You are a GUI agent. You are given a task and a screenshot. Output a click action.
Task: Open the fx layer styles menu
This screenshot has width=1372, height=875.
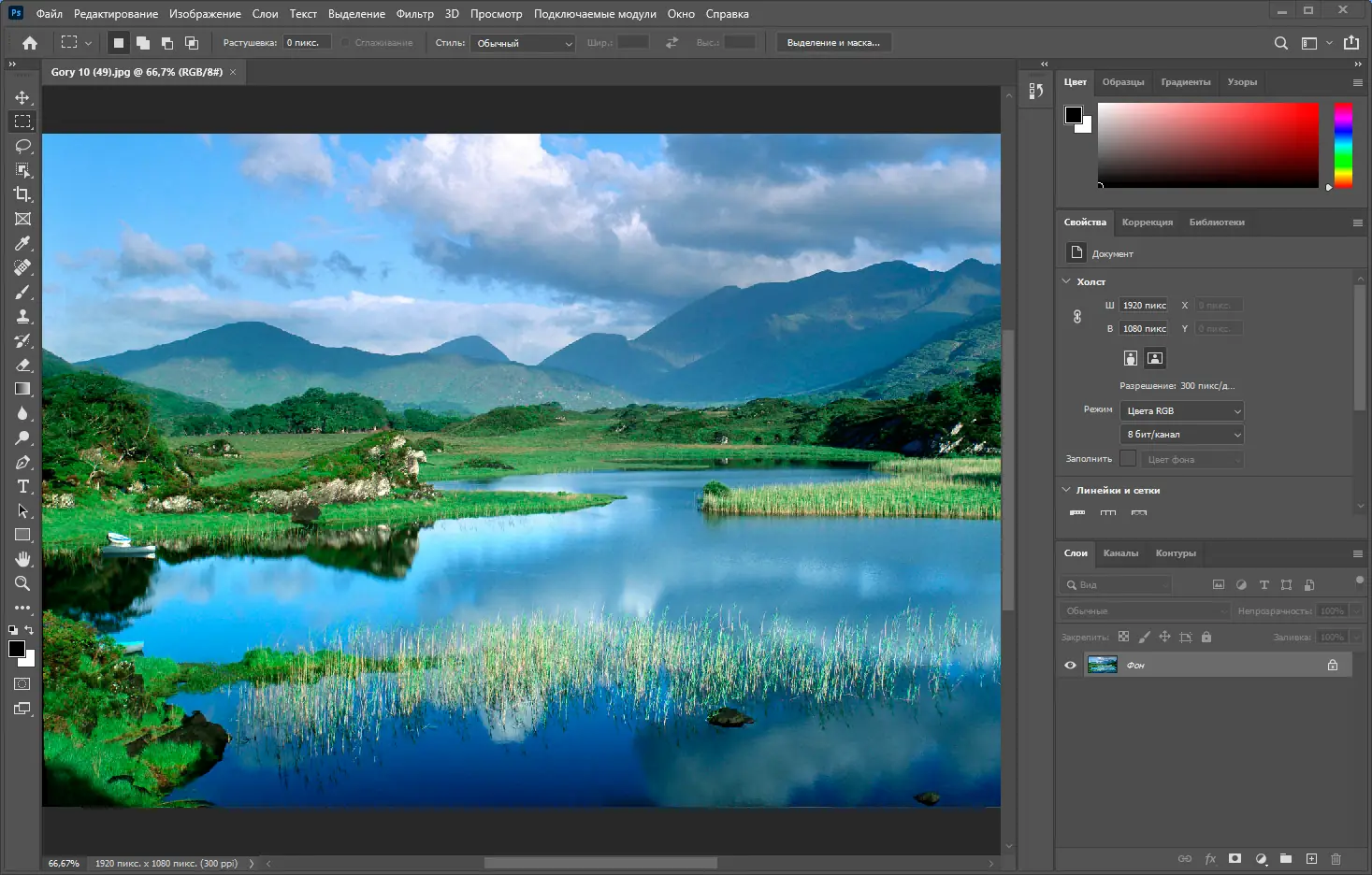[1210, 858]
